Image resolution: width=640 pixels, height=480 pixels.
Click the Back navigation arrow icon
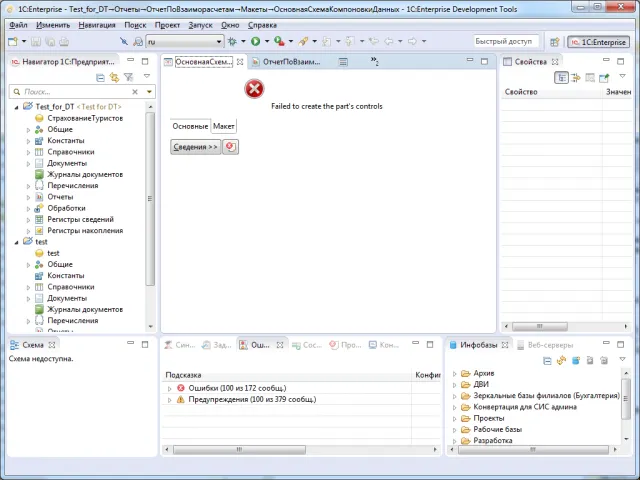(x=389, y=41)
